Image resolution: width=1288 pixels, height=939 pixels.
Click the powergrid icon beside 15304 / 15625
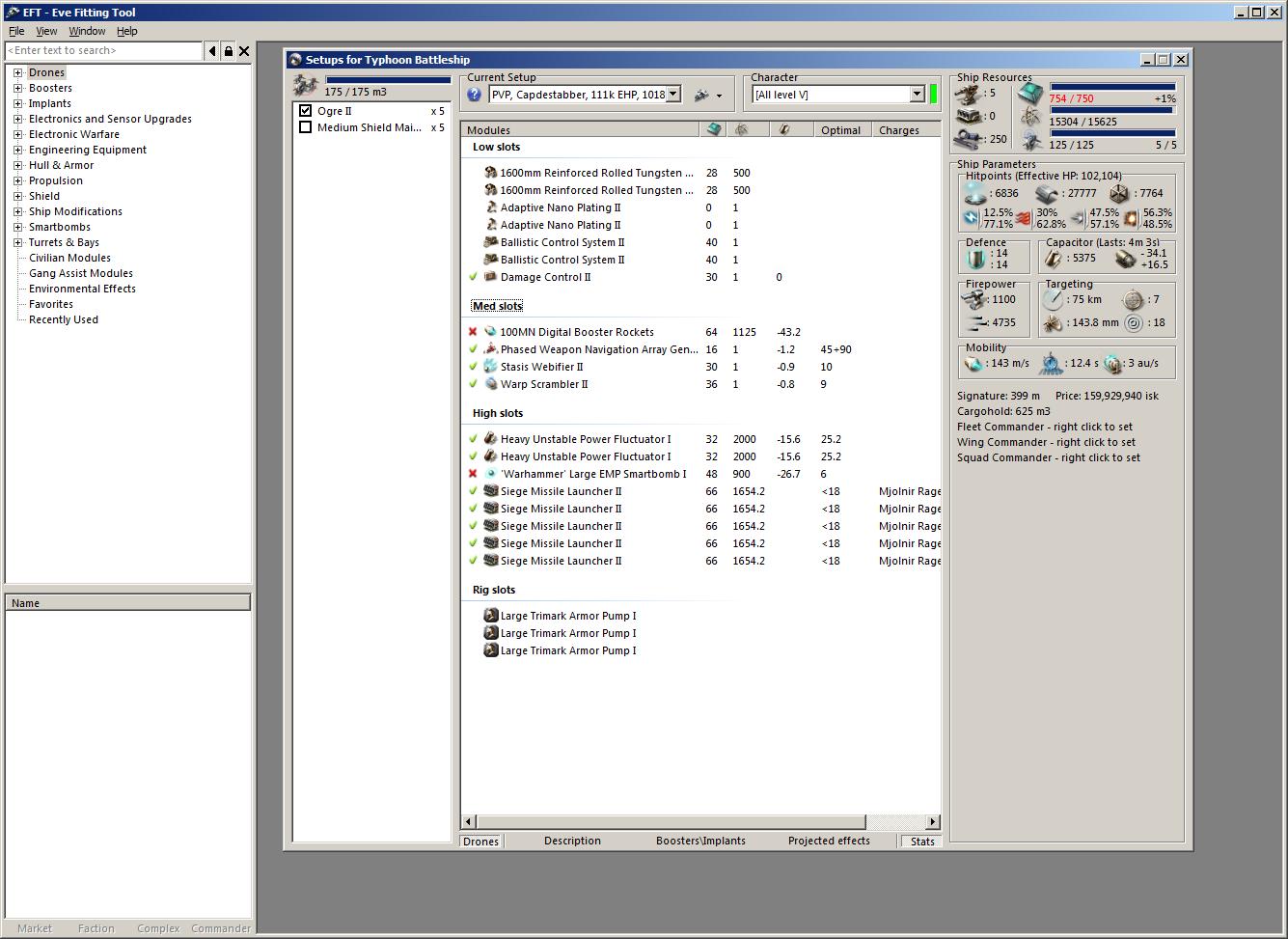pyautogui.click(x=1030, y=117)
